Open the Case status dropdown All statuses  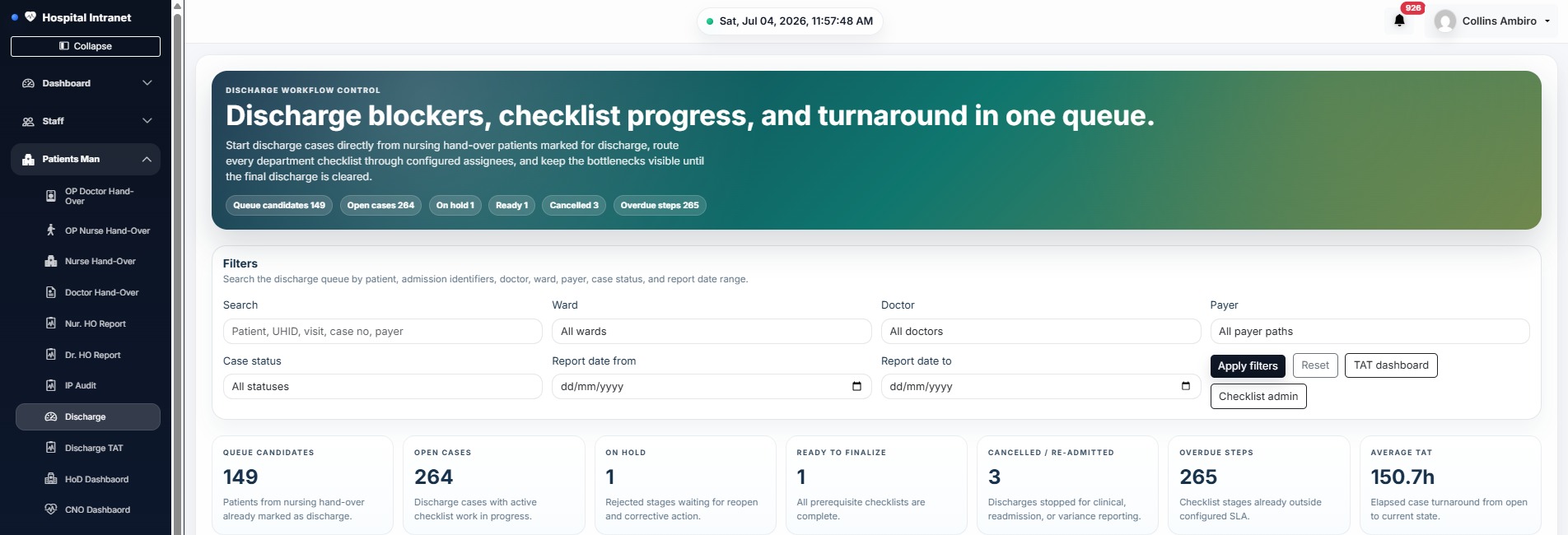tap(382, 386)
